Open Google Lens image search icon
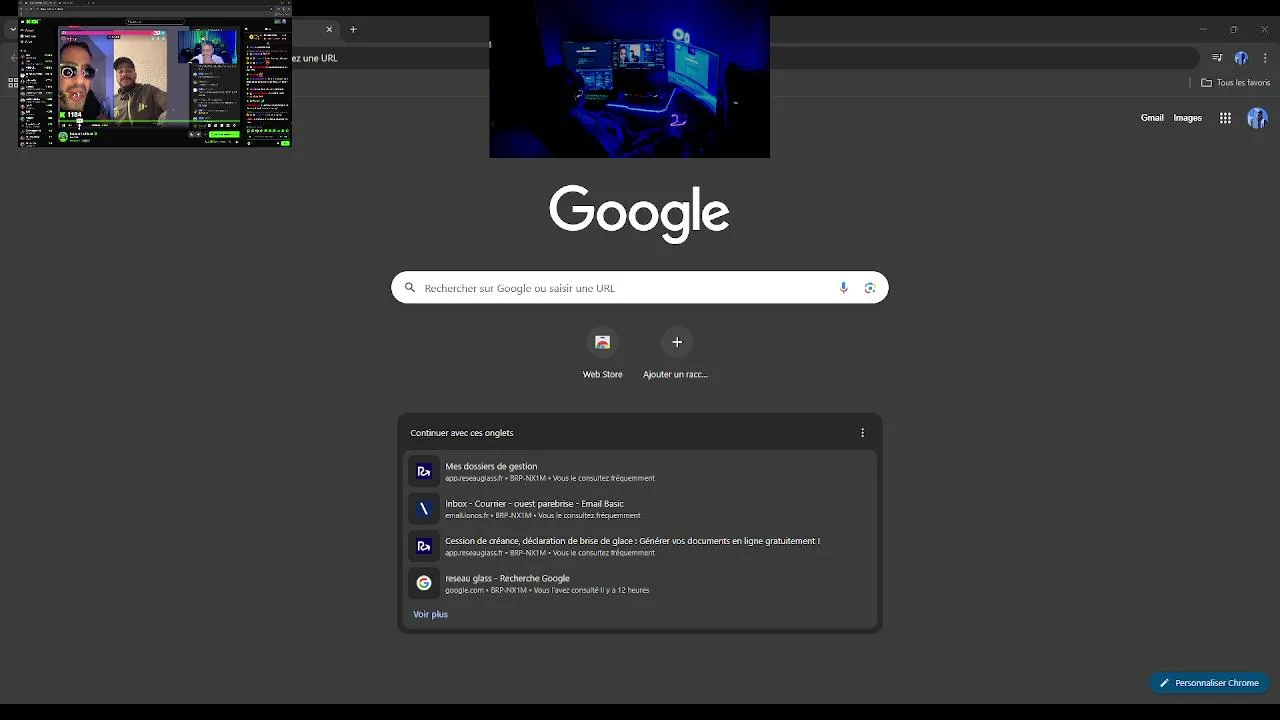Viewport: 1280px width, 720px height. pyautogui.click(x=870, y=288)
